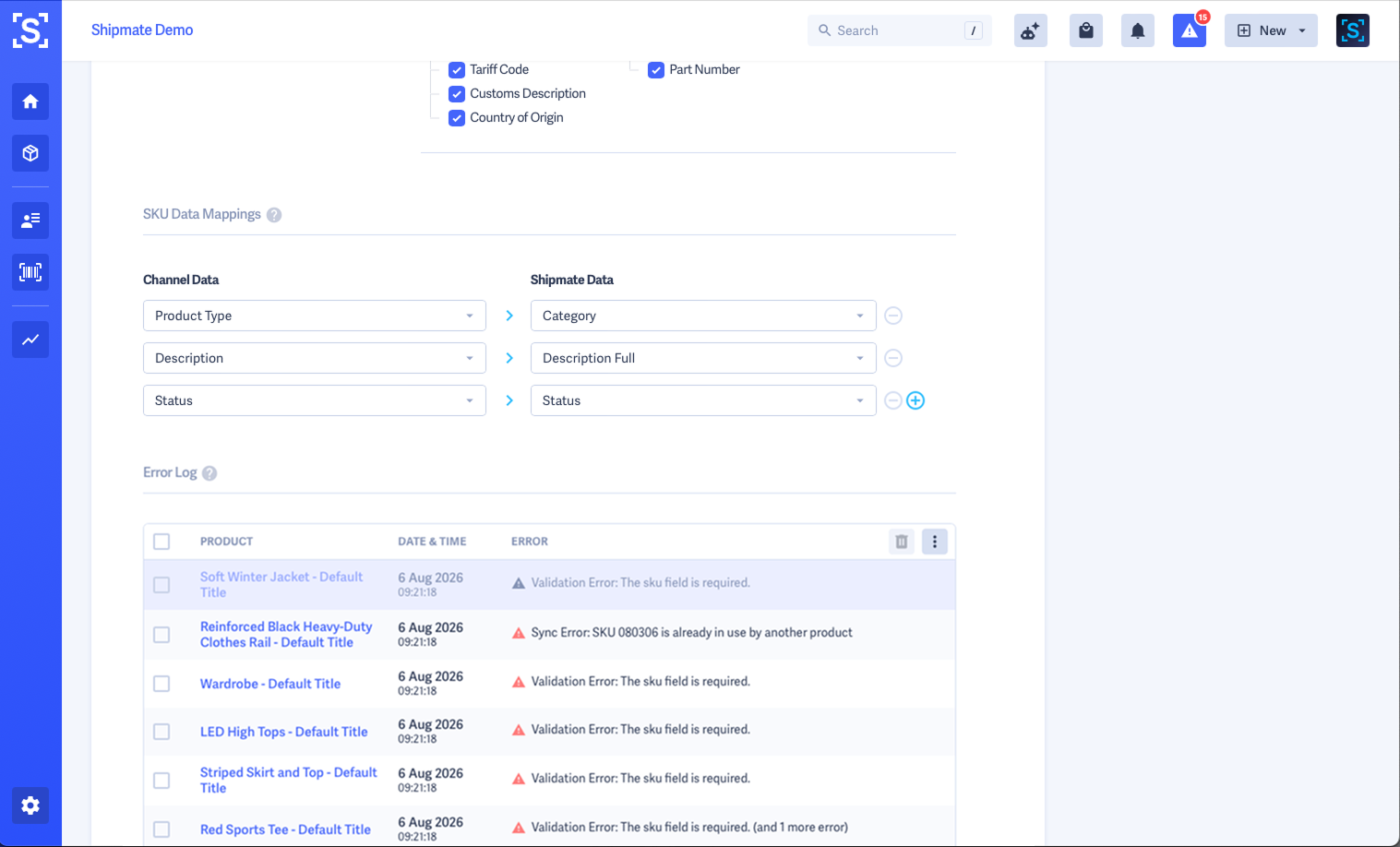Open the Product Type channel data dropdown

coord(315,316)
